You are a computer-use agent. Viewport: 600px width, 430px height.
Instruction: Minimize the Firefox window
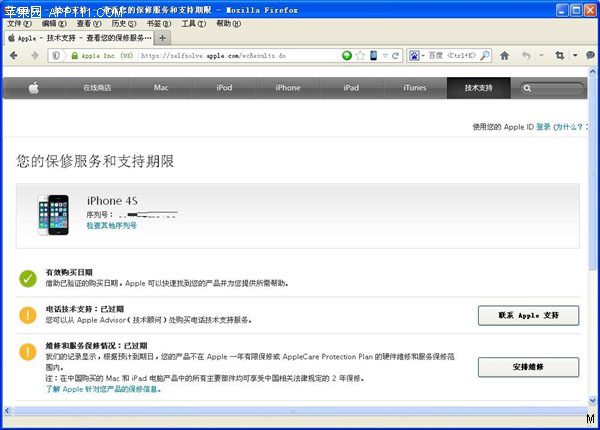[562, 10]
